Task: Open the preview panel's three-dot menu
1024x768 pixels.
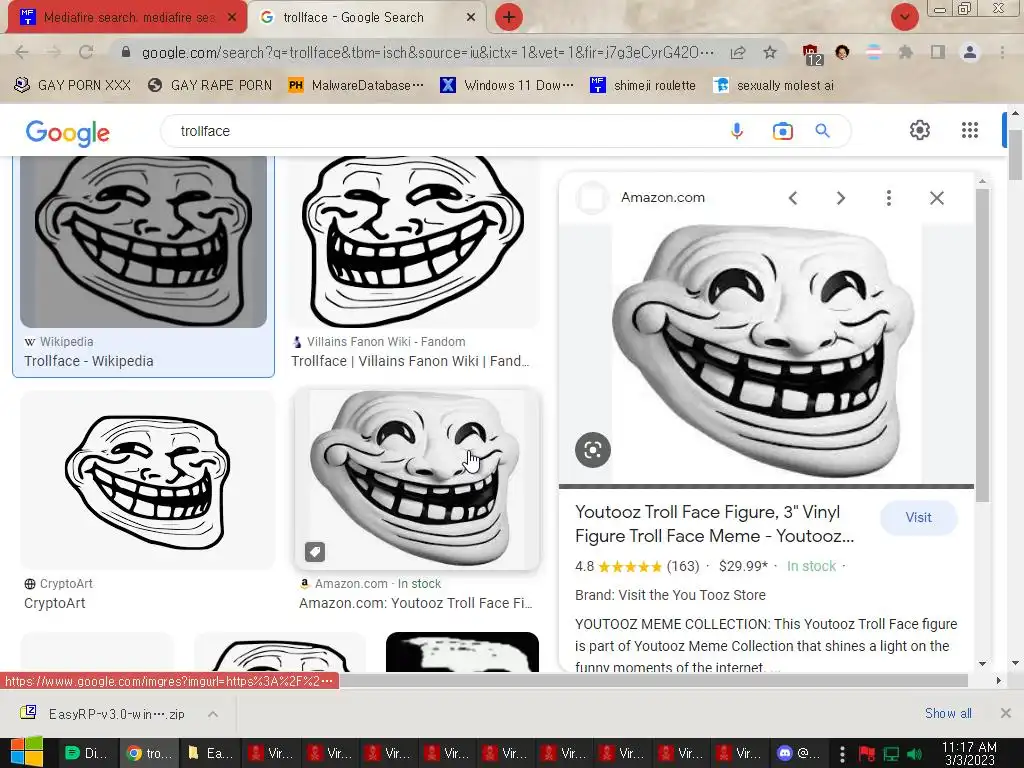Action: [x=888, y=198]
